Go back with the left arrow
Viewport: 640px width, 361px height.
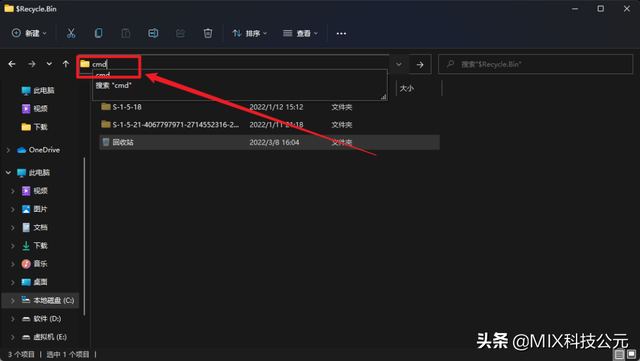(12, 64)
